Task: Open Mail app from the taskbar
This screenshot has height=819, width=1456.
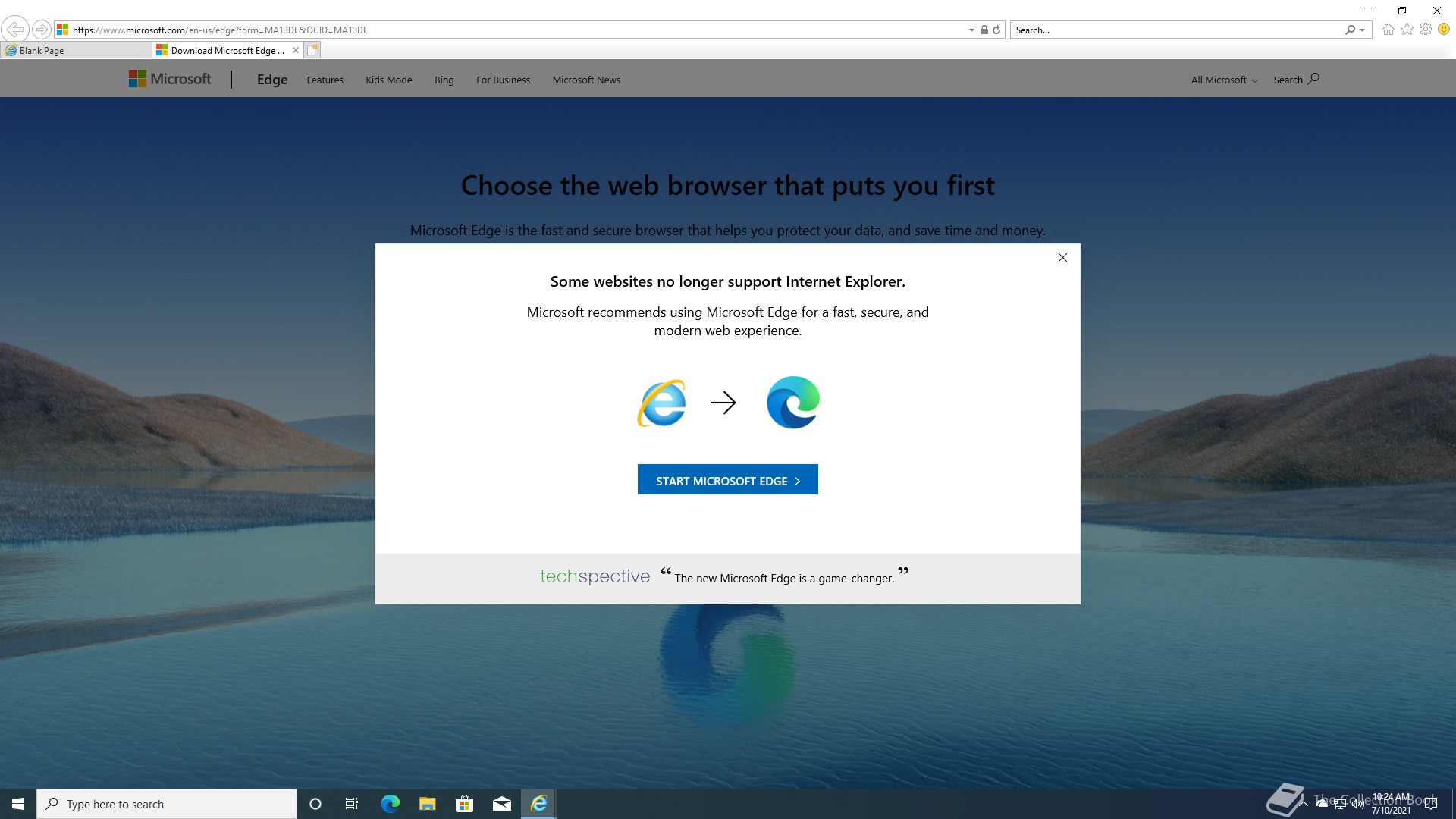Action: coord(502,804)
